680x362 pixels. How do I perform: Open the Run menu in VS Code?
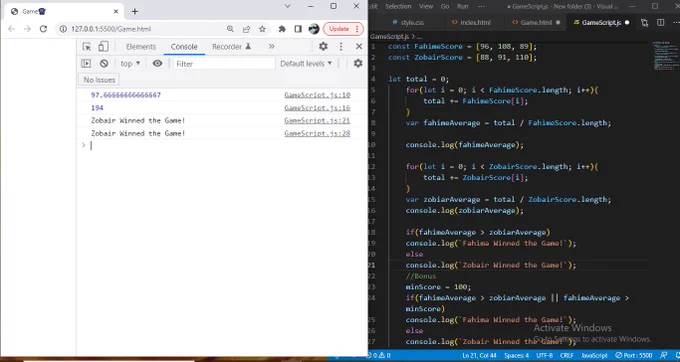pyautogui.click(x=462, y=6)
